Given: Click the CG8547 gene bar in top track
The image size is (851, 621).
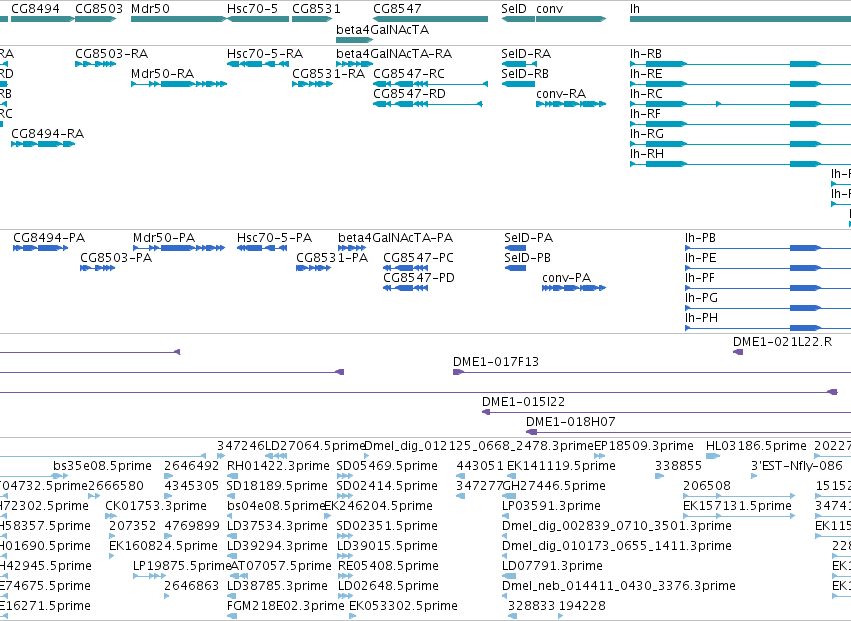Looking at the screenshot, I should (x=430, y=19).
